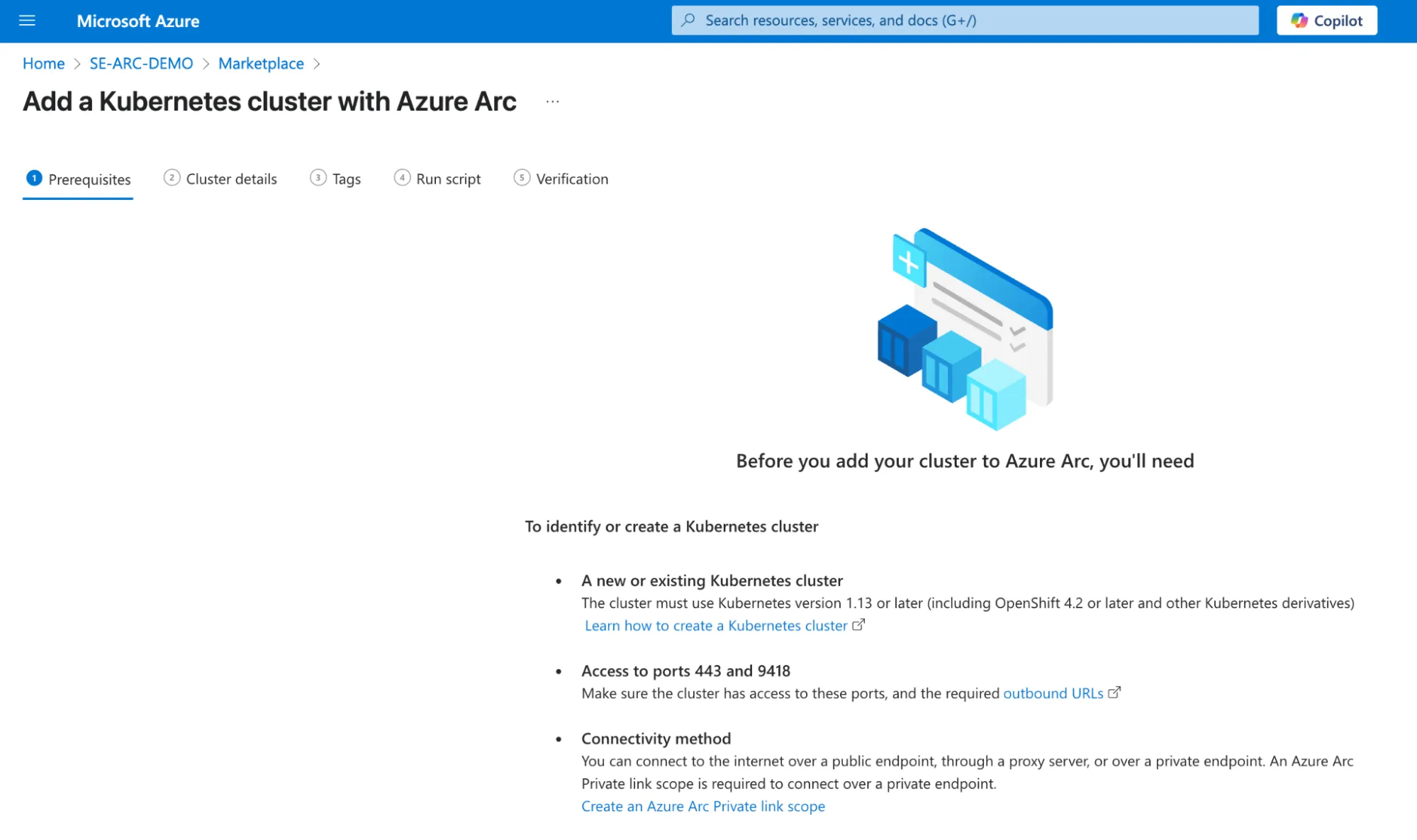Open the outbound URLs link
1417x840 pixels.
tap(1053, 693)
